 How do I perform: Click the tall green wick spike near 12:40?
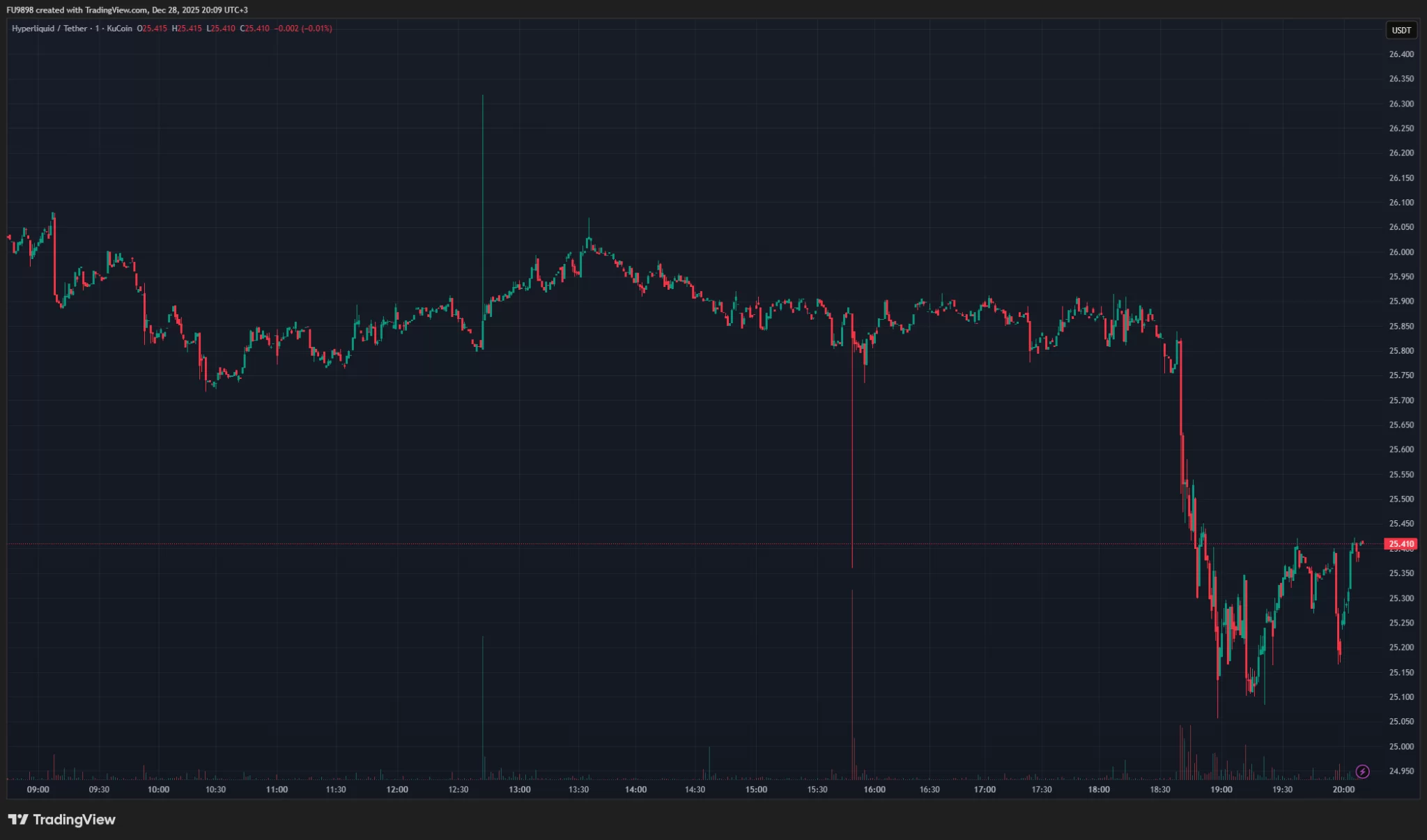pos(482,174)
